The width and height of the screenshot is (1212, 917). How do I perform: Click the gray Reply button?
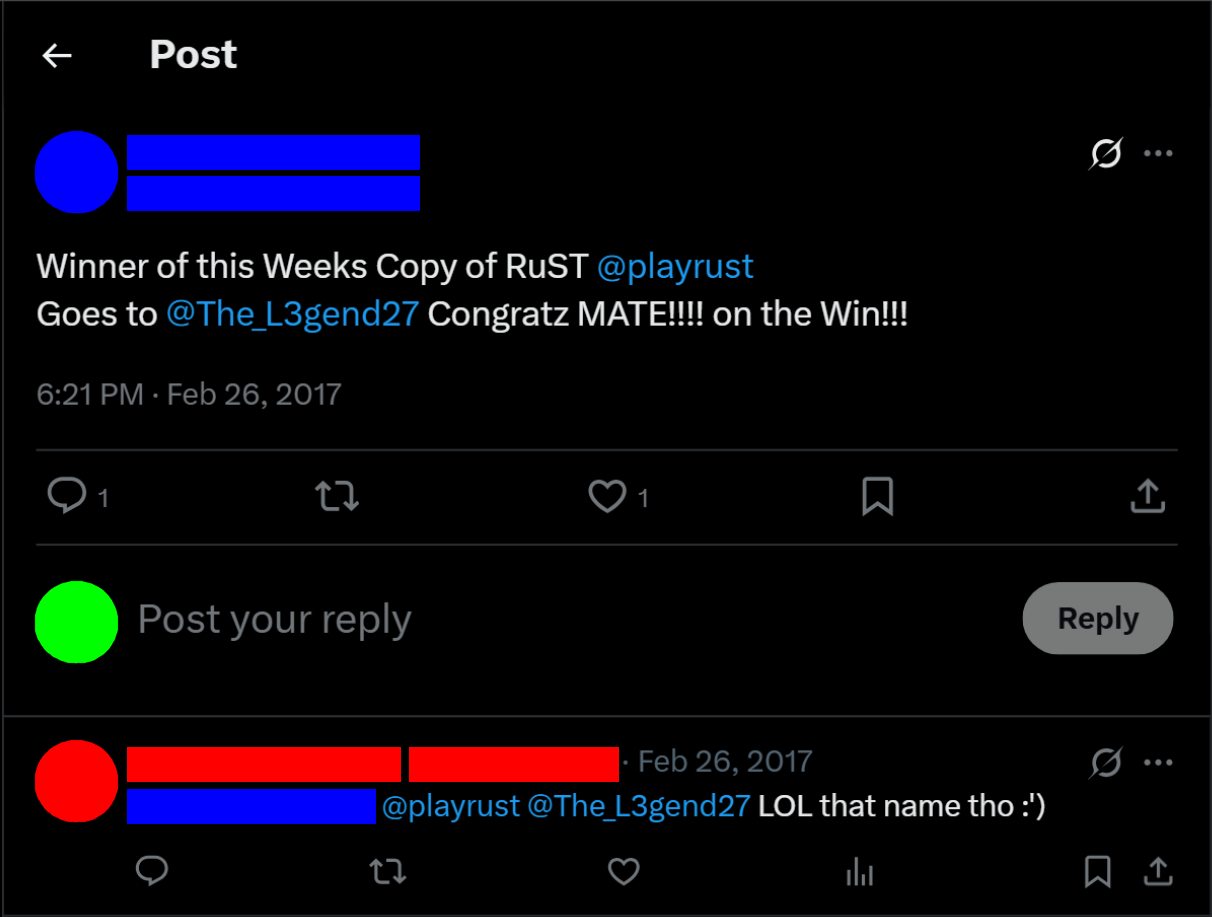pos(1098,619)
